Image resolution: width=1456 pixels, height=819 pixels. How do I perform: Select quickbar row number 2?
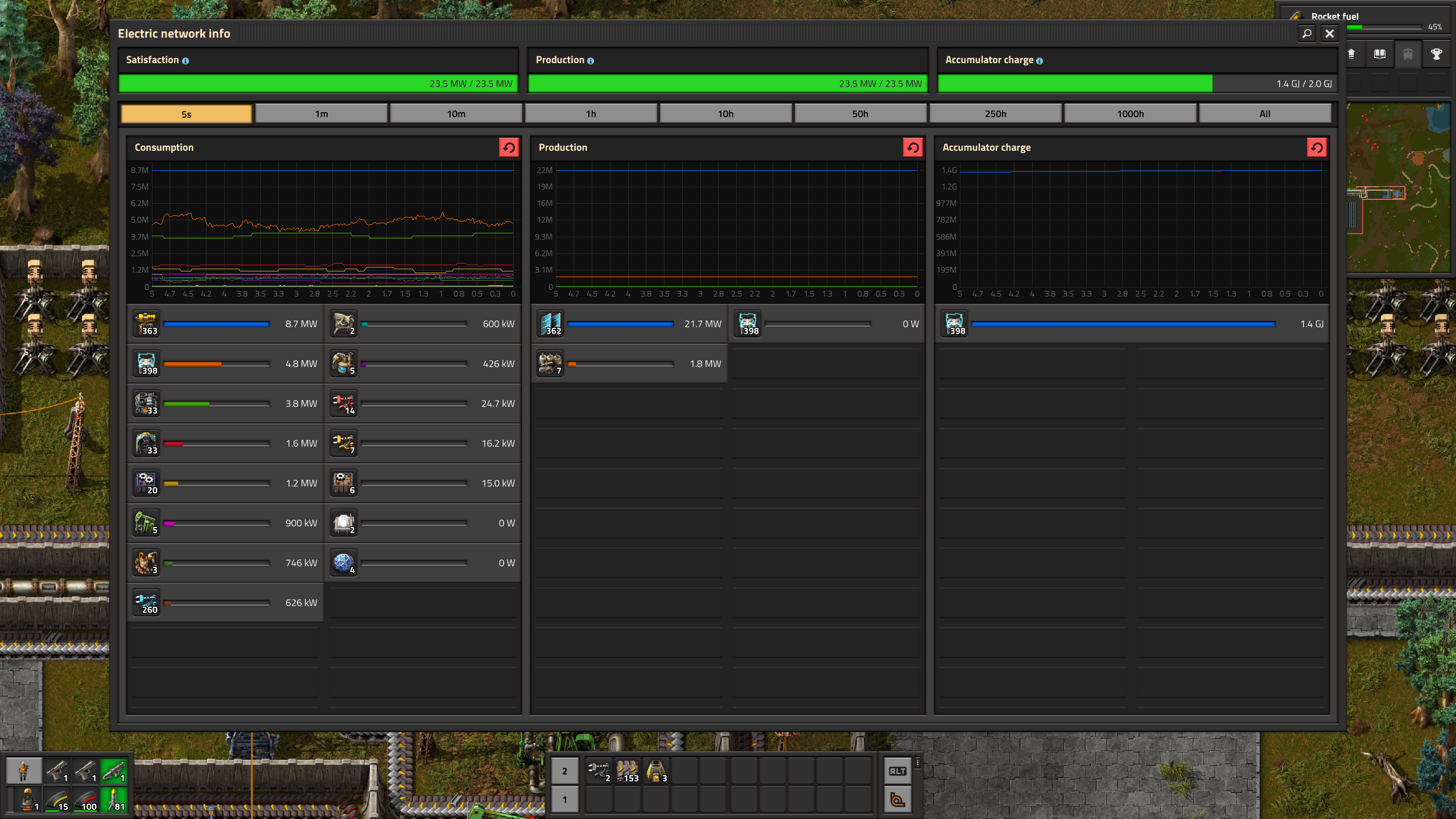coord(564,771)
